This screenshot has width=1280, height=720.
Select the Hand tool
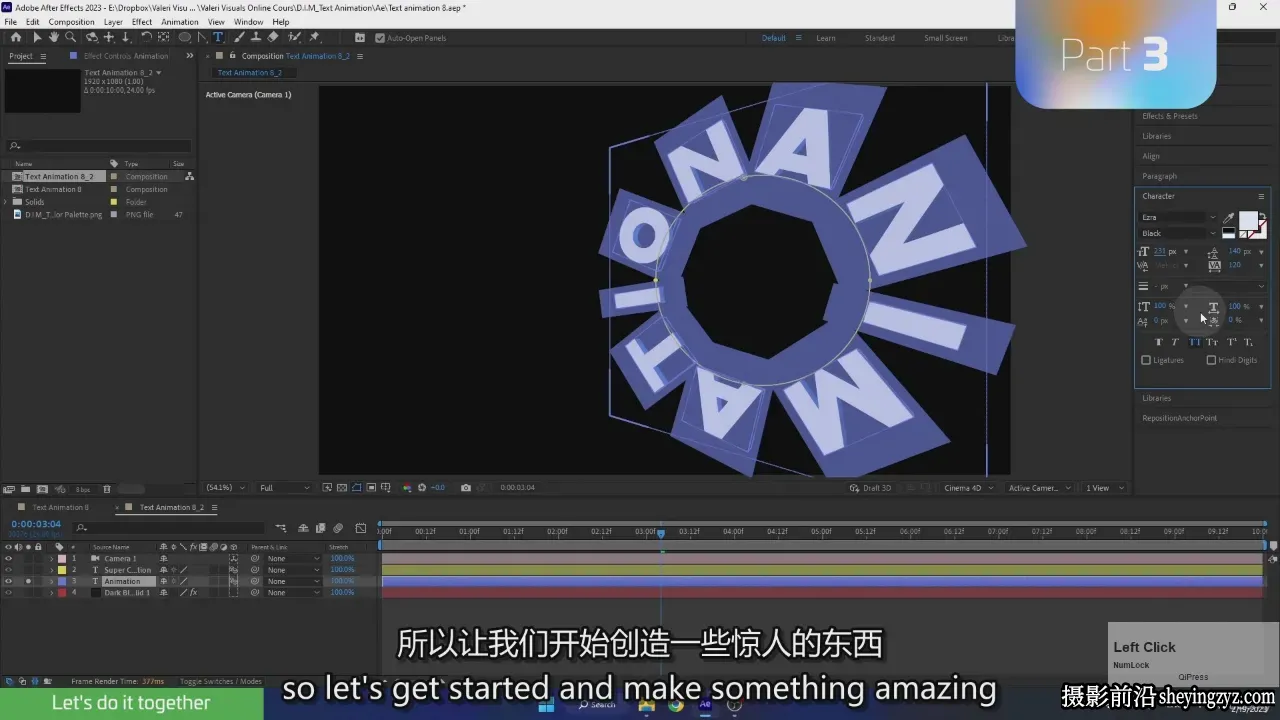[54, 37]
